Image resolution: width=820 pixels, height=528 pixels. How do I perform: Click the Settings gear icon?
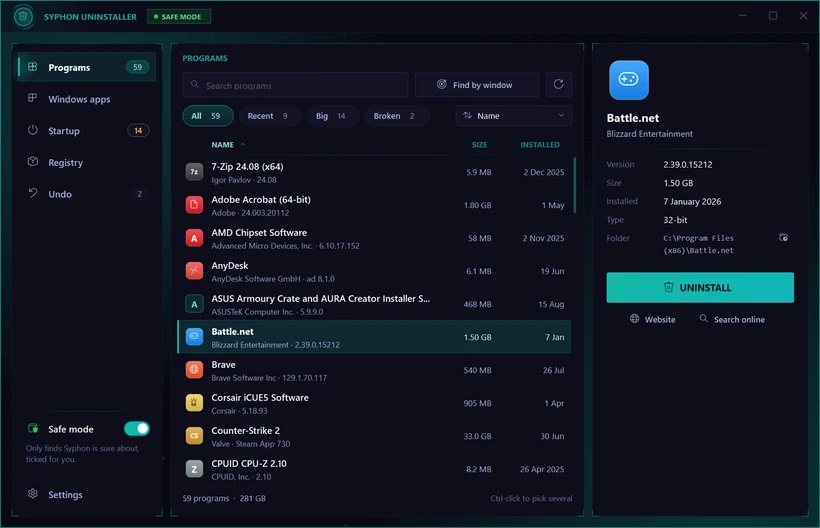(32, 494)
